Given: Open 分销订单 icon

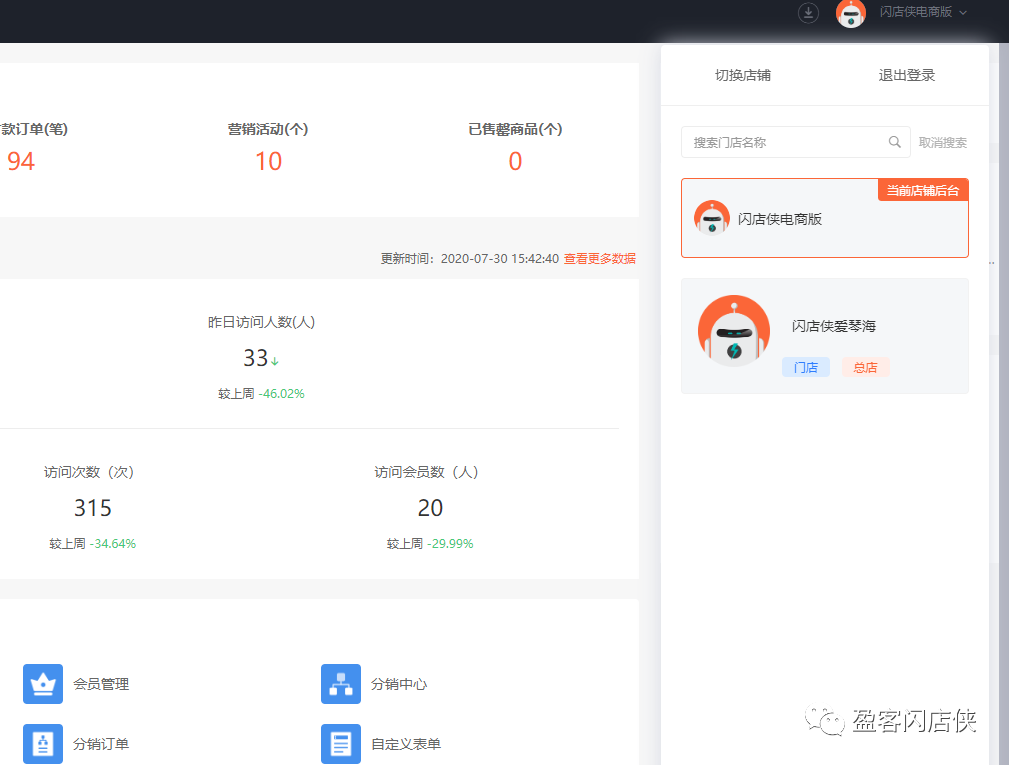Looking at the screenshot, I should pyautogui.click(x=43, y=744).
